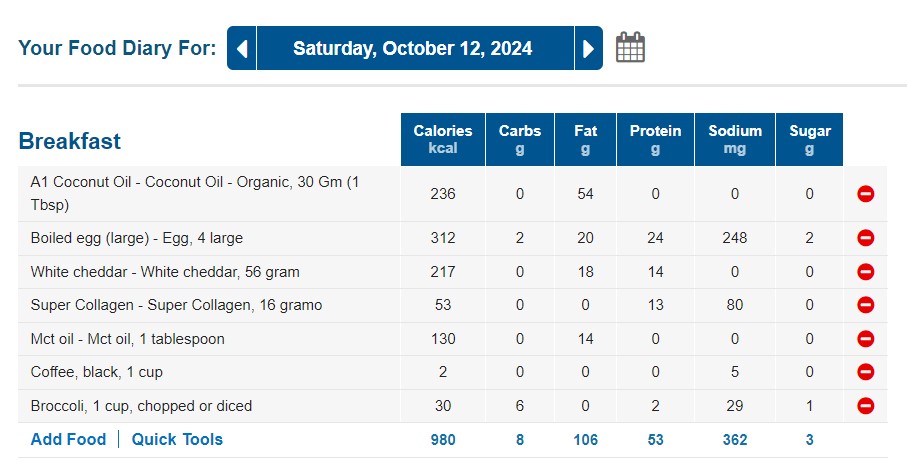This screenshot has width=907, height=475.
Task: Remove White cheddar from breakfast
Action: click(866, 272)
